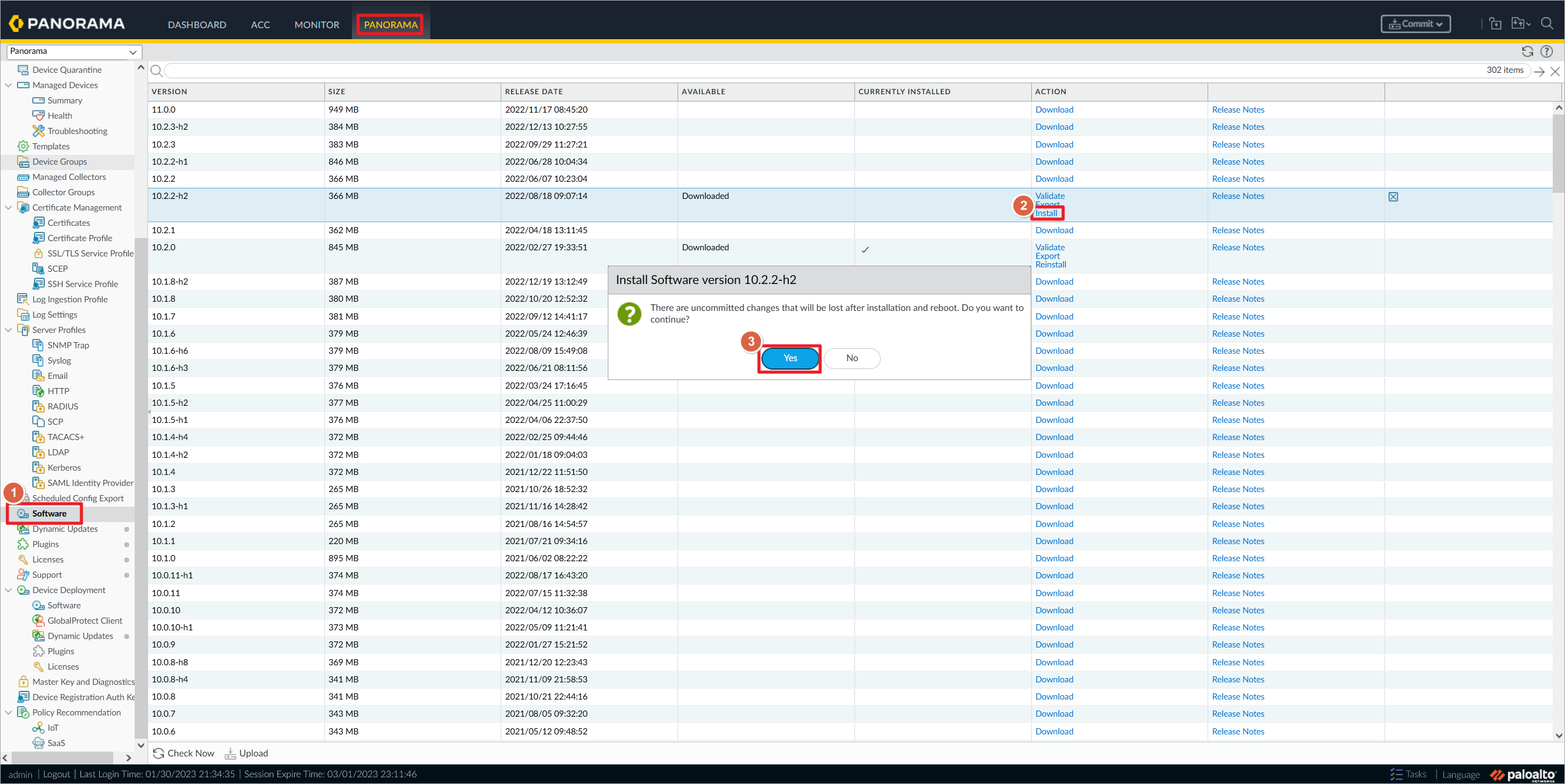1565x784 pixels.
Task: Collapse the Certificate Management tree node
Action: (9, 207)
